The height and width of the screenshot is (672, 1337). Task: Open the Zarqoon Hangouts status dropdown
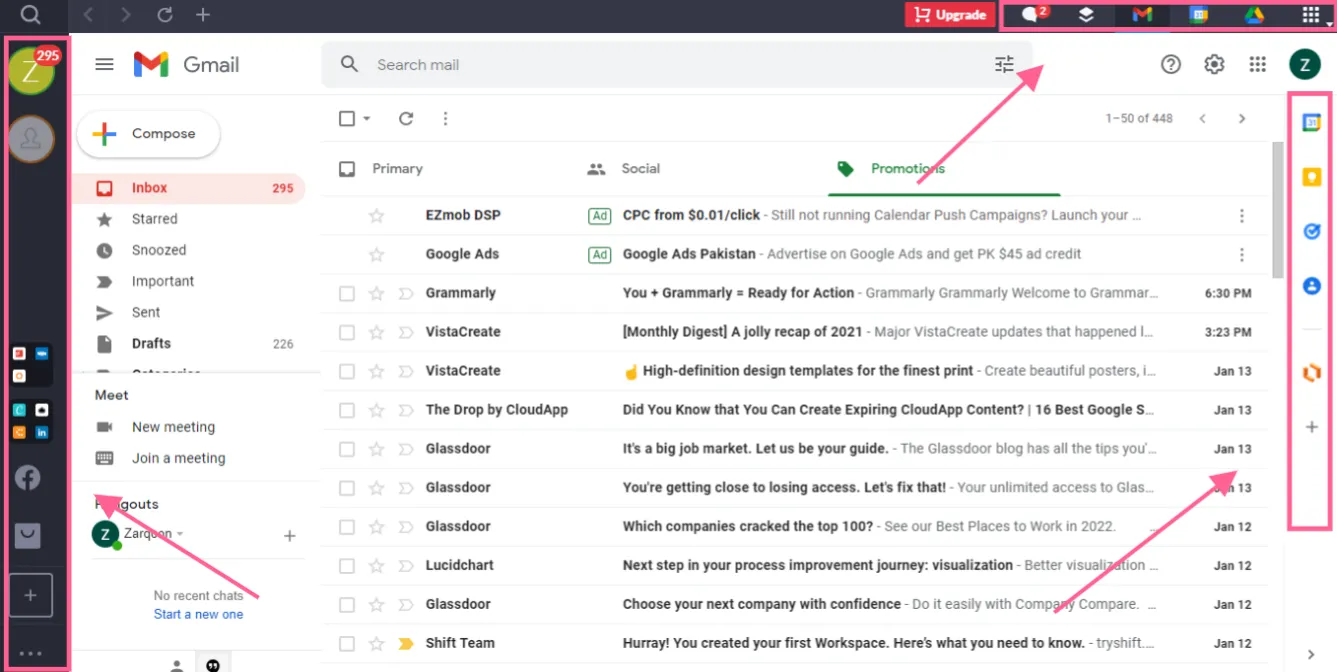180,534
